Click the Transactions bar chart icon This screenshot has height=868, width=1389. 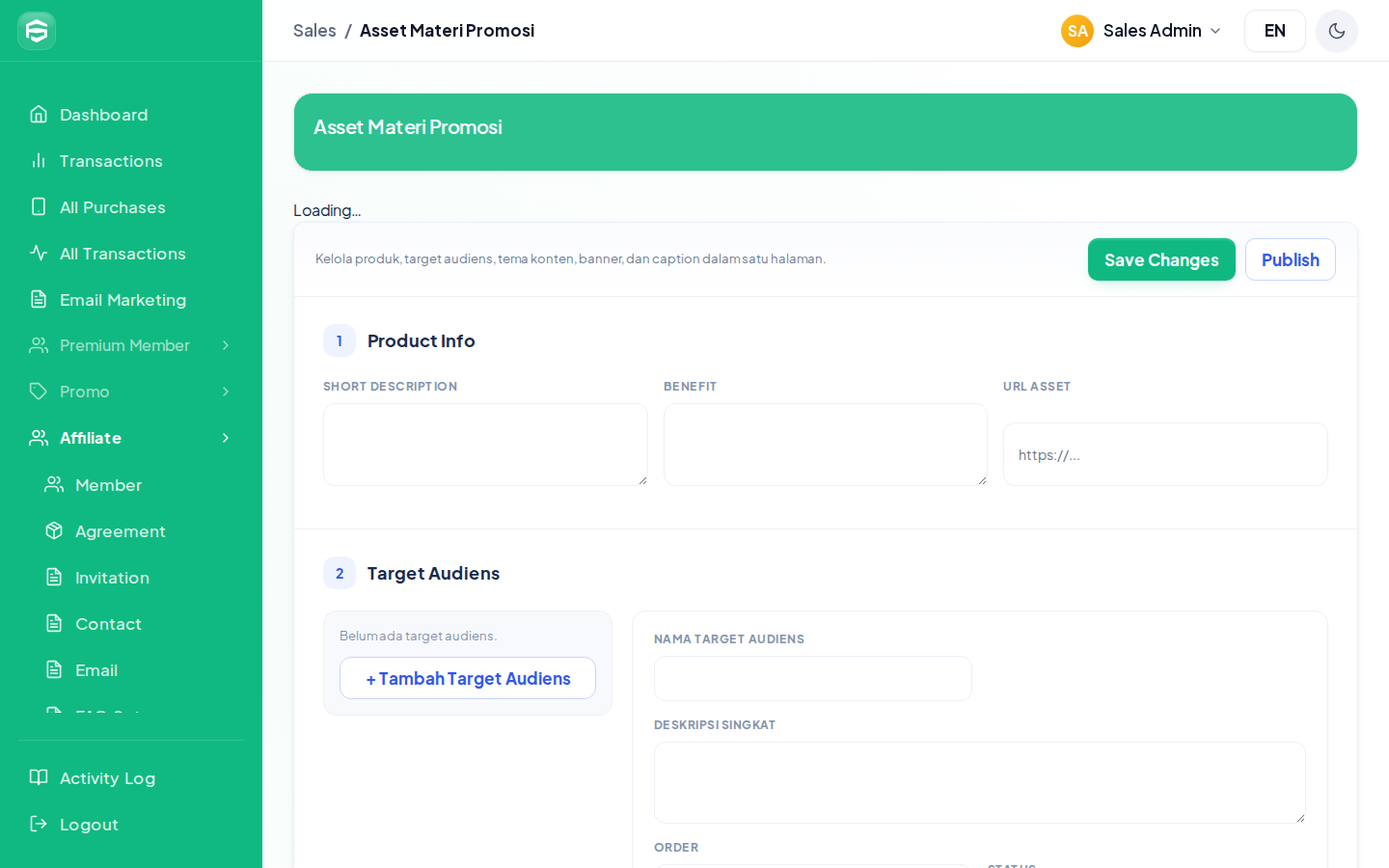(39, 161)
